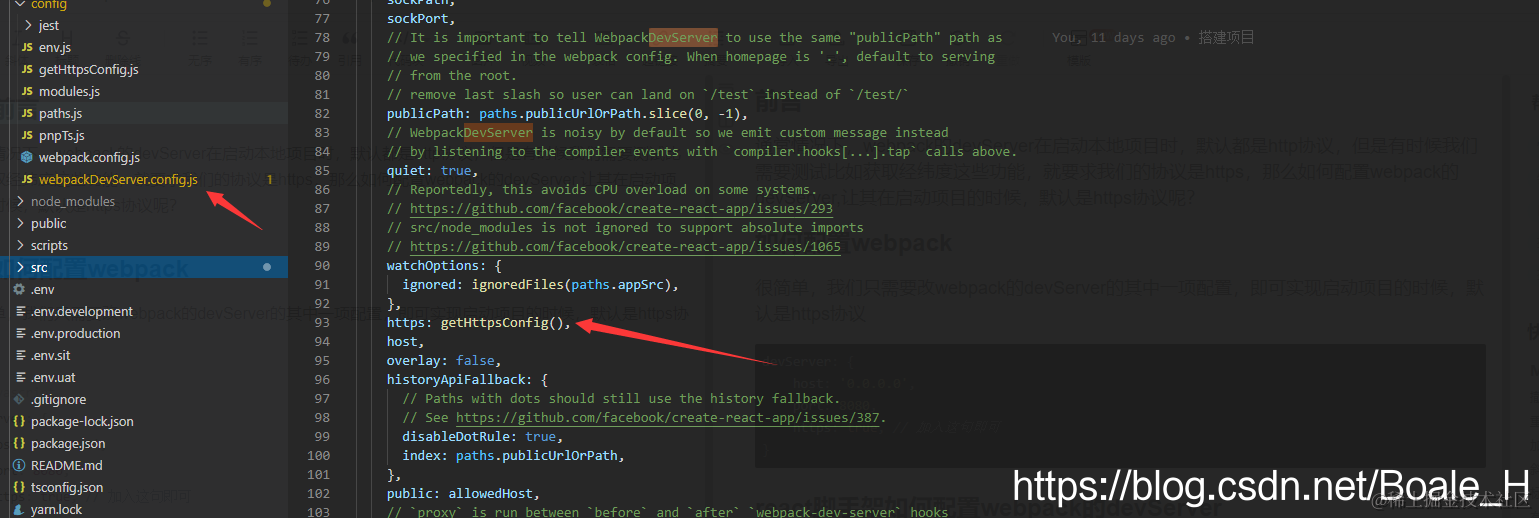Open README.md file
1539x518 pixels.
[x=67, y=465]
